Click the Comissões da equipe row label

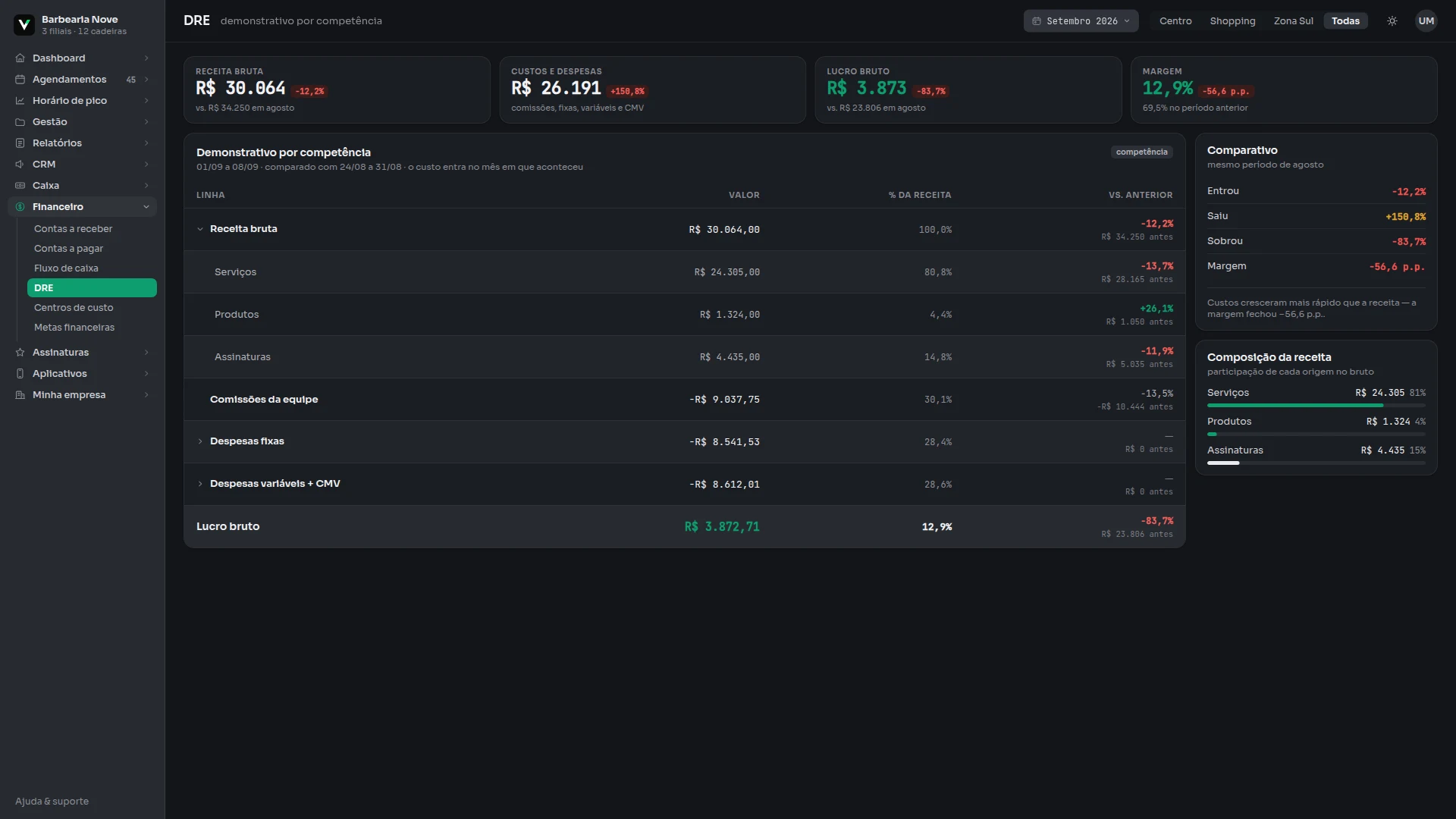[264, 400]
